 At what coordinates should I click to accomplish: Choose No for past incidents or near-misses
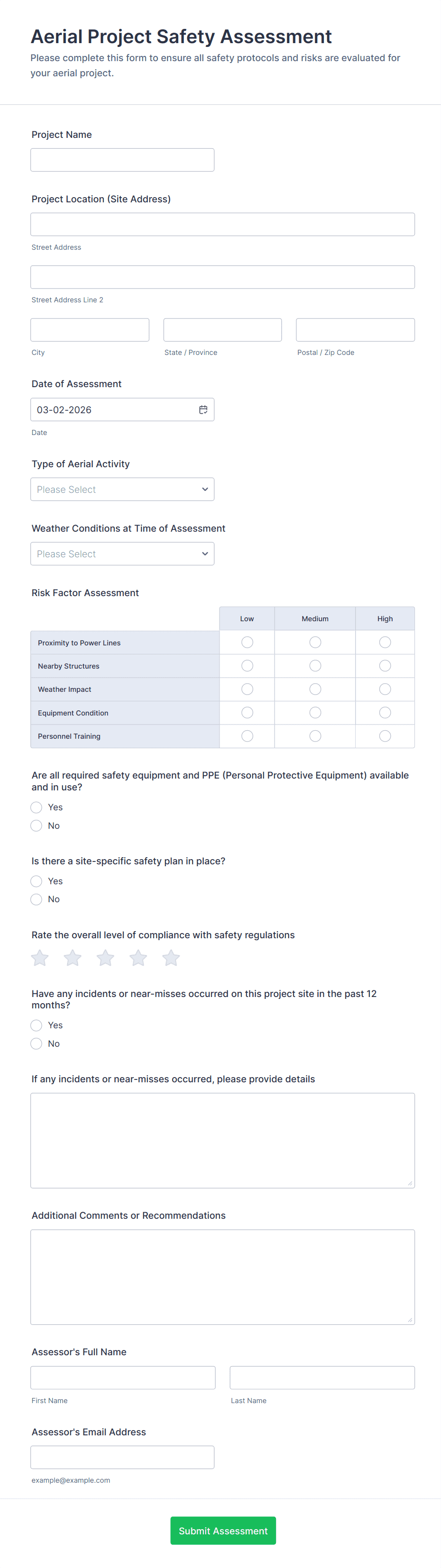37,1043
